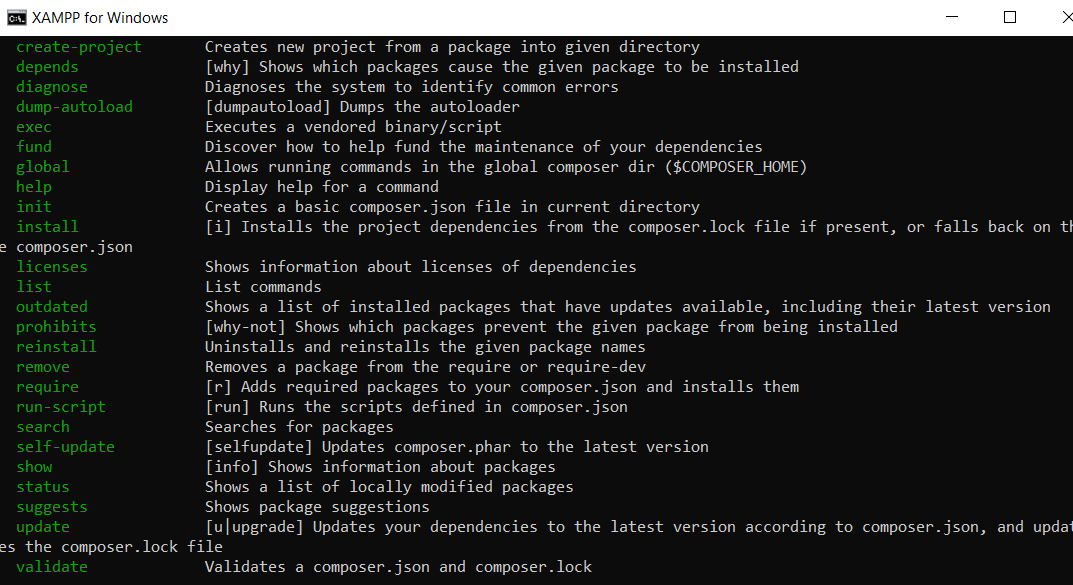The width and height of the screenshot is (1073, 585).
Task: Maximize the XAMPP console window
Action: click(x=1009, y=17)
